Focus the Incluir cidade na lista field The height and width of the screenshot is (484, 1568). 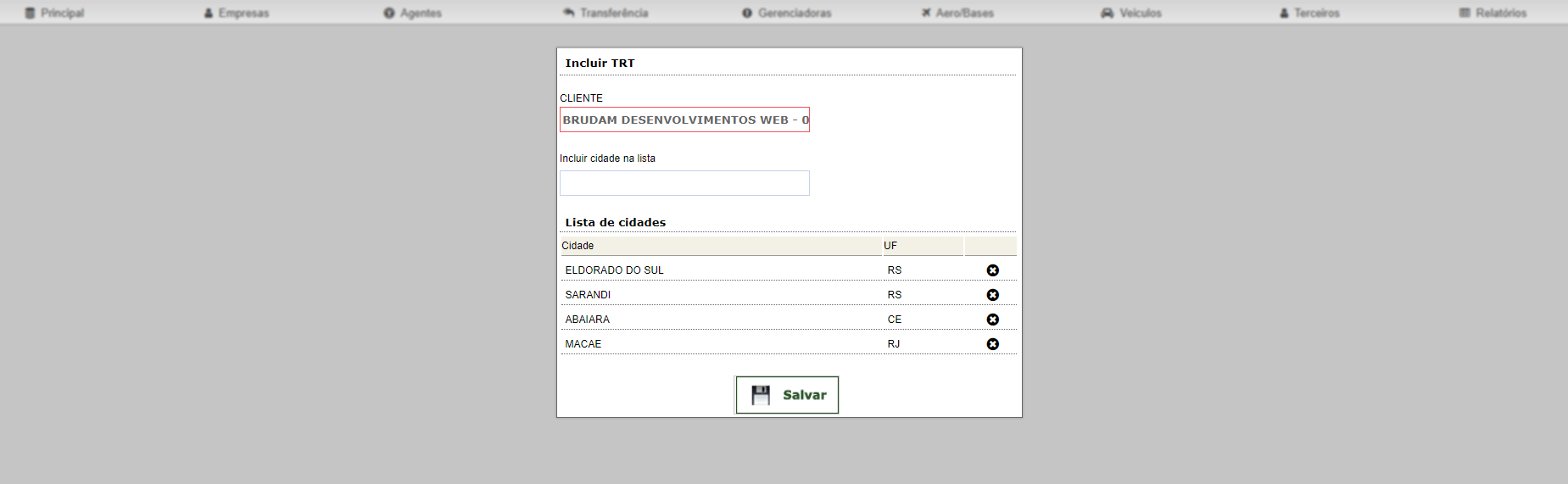tap(684, 183)
